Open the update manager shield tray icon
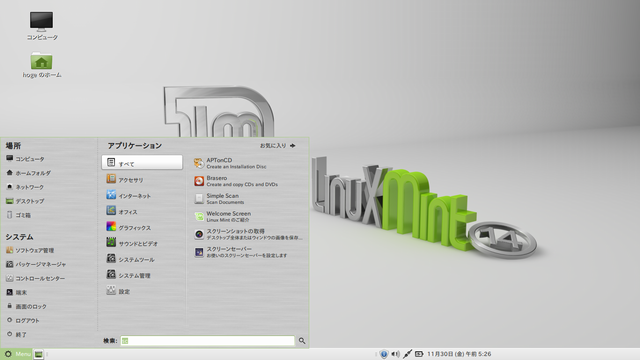640x360 pixels. pos(384,354)
